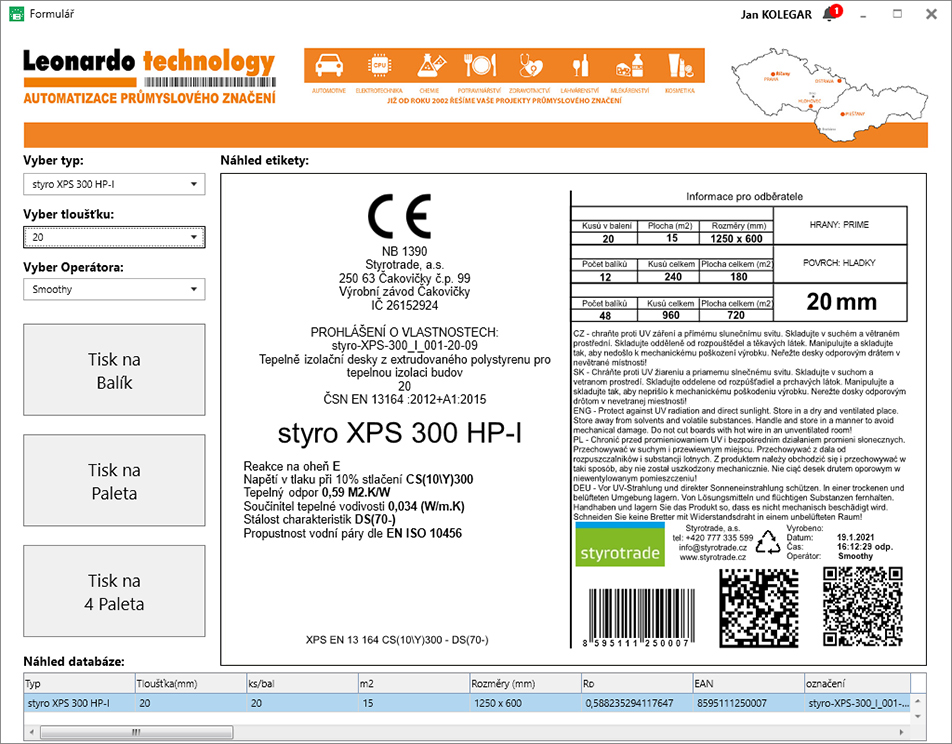Click the označení column header

(857, 683)
